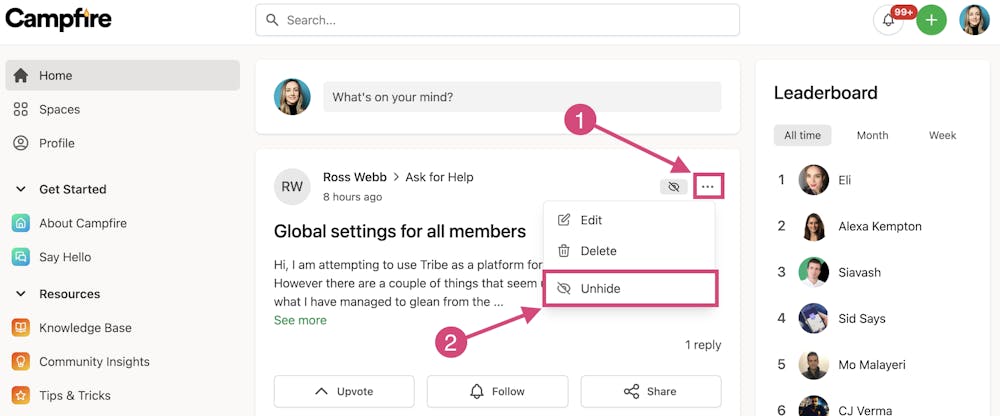Open the notifications bell
The width and height of the screenshot is (1000, 416).
[888, 20]
